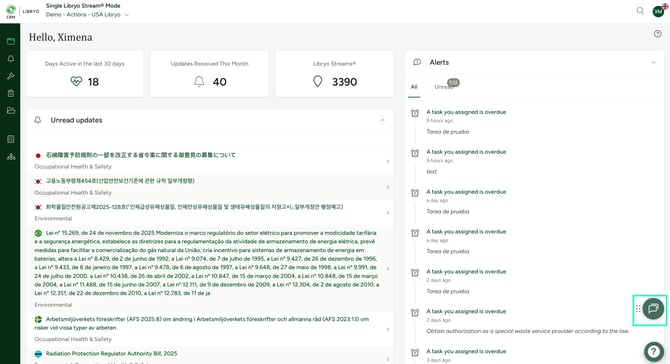Open the Libryo stream selector dropdown
This screenshot has height=364, width=670.
[87, 15]
